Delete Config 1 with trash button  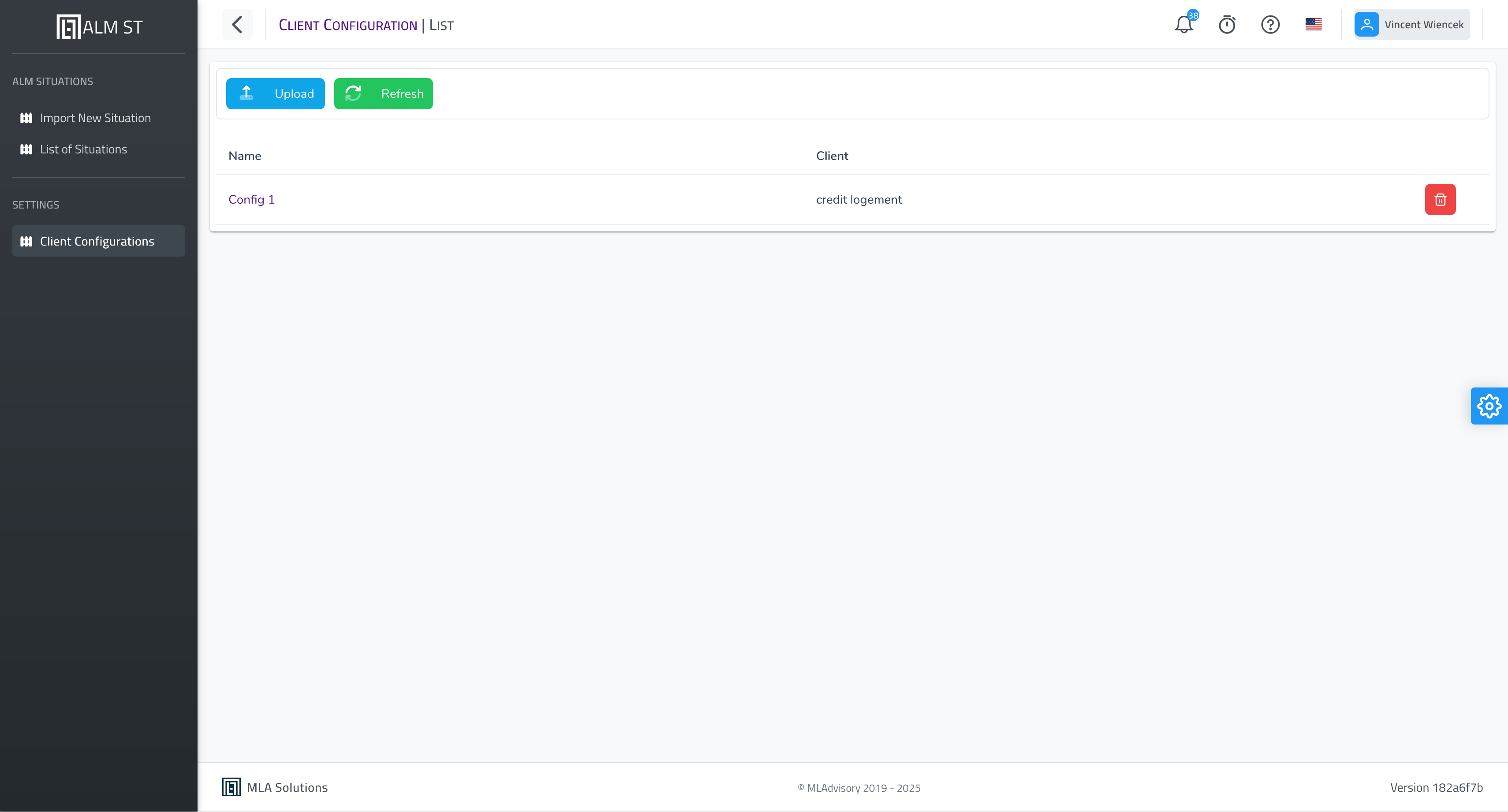(1440, 200)
